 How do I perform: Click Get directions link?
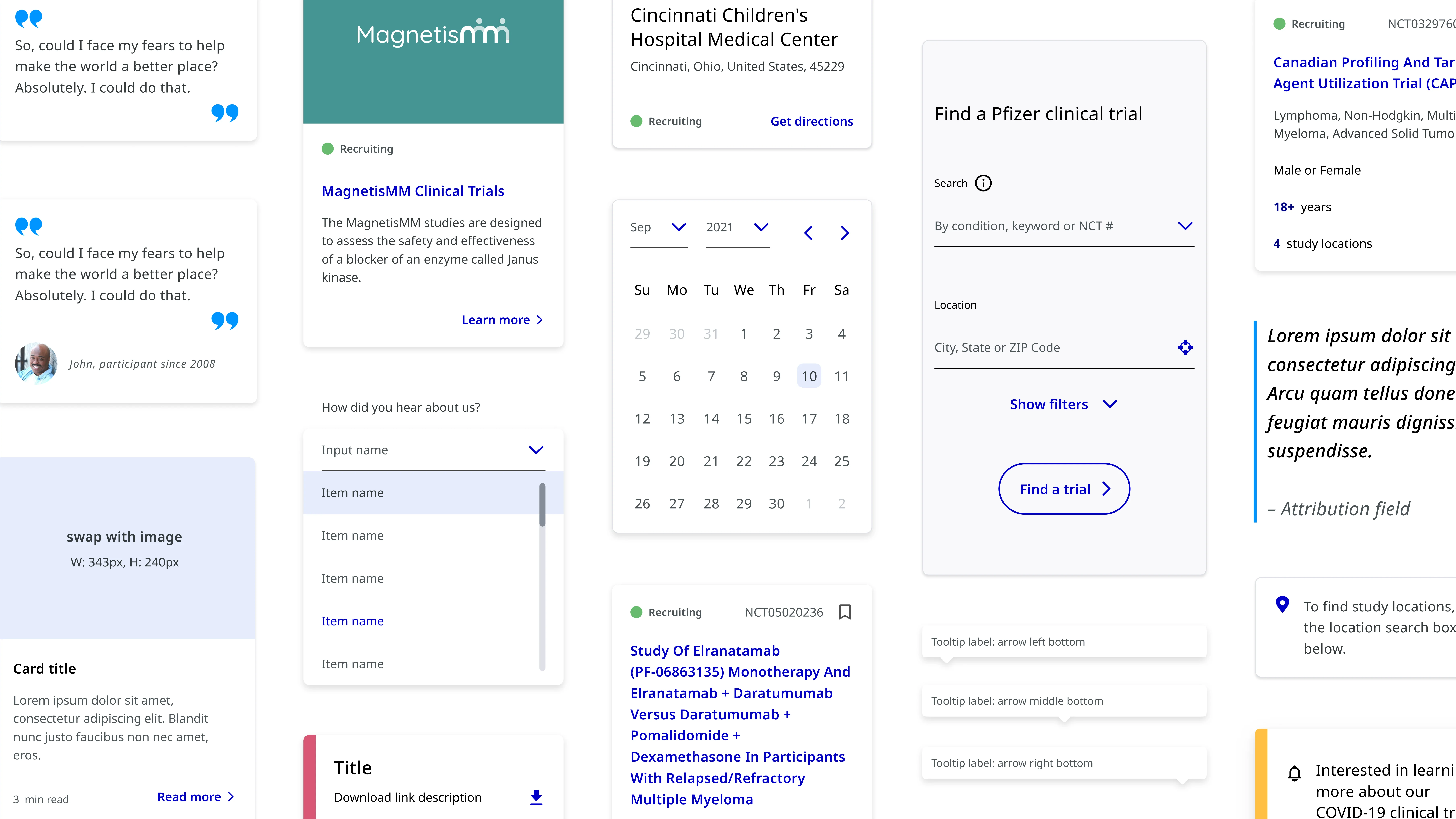pos(812,121)
